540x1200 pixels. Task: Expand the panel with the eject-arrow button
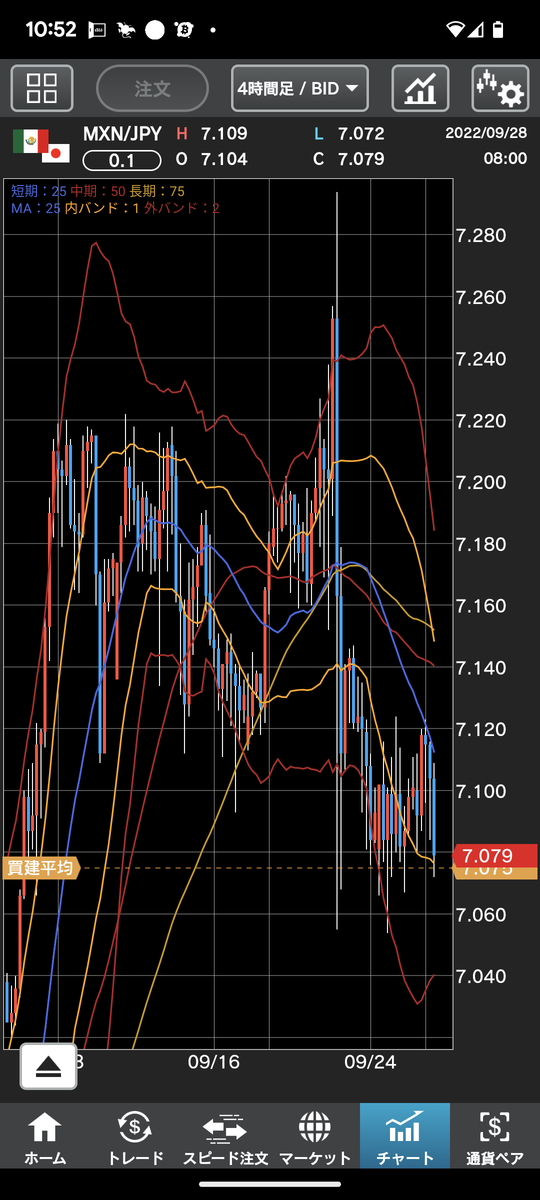(48, 1066)
